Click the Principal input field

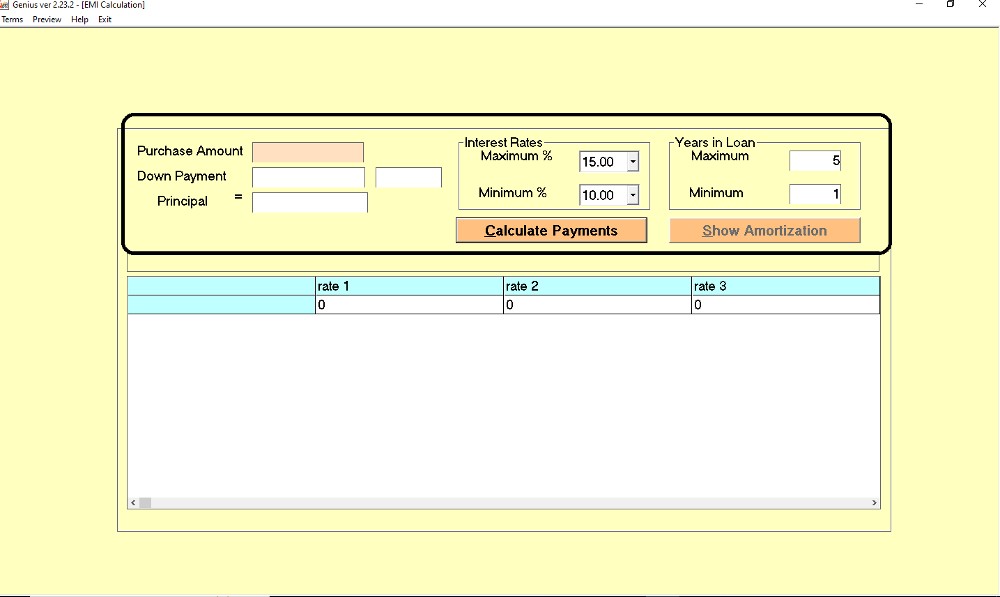coord(309,203)
